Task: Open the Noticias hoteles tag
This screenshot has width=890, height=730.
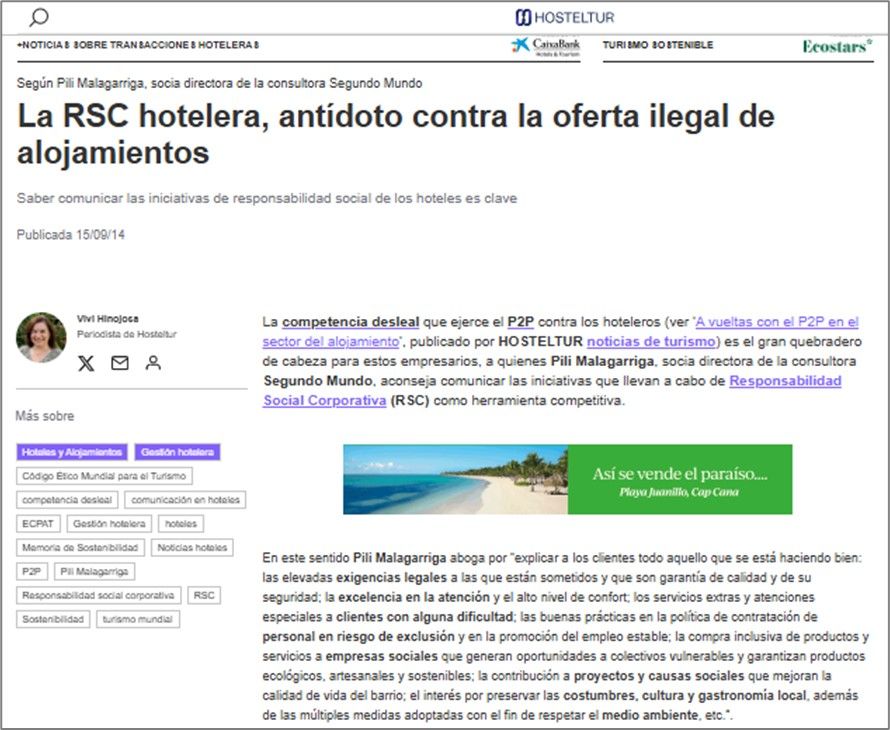Action: (x=192, y=547)
